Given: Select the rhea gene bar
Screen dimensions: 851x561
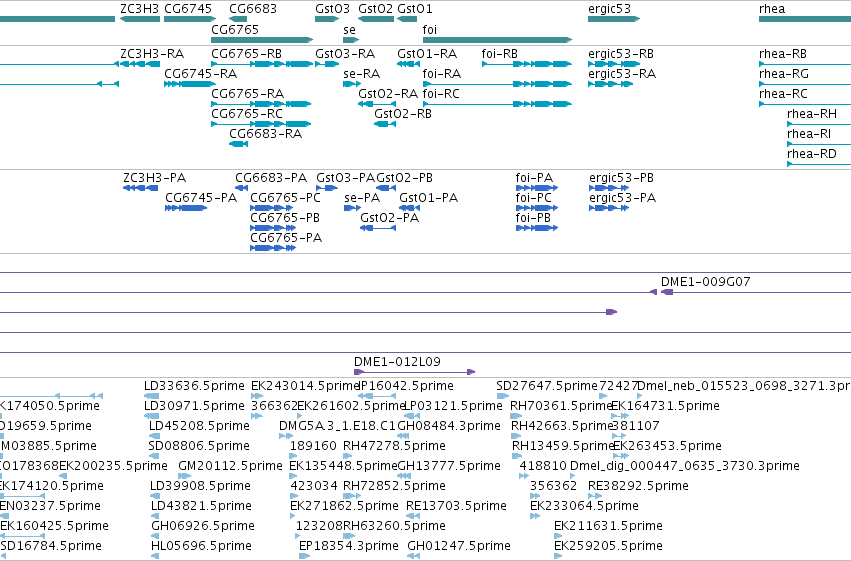Looking at the screenshot, I should coord(805,19).
